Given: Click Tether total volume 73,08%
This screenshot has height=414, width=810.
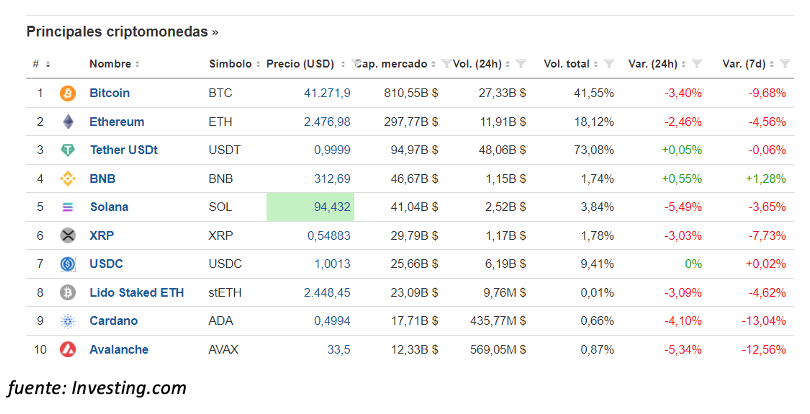Looking at the screenshot, I should (x=594, y=150).
